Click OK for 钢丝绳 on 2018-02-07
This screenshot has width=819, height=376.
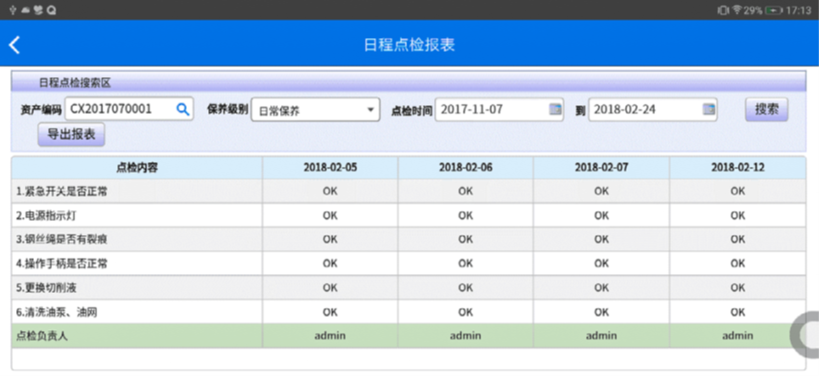tap(601, 239)
